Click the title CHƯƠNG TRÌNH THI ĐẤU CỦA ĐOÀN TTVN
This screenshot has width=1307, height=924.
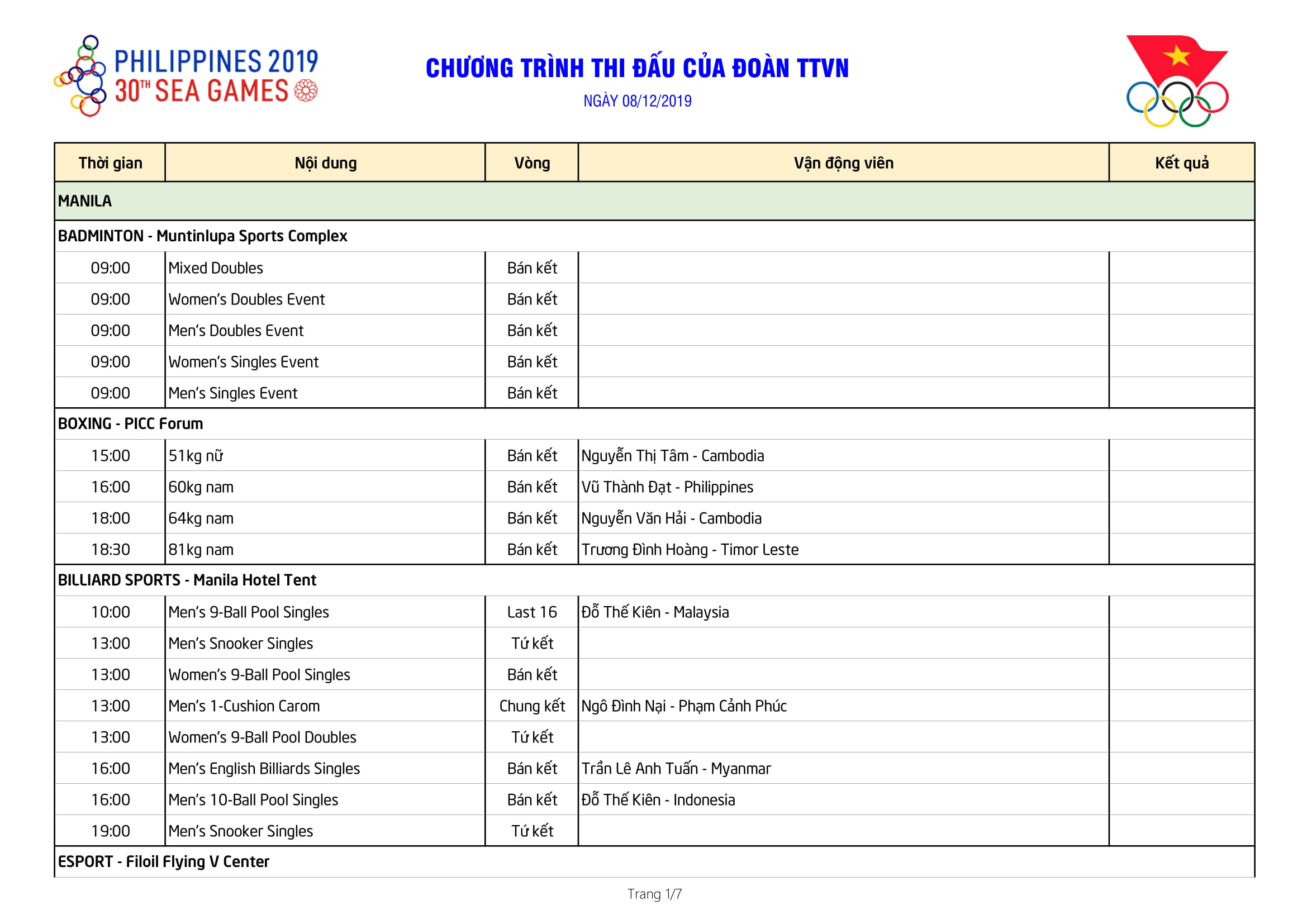637,68
